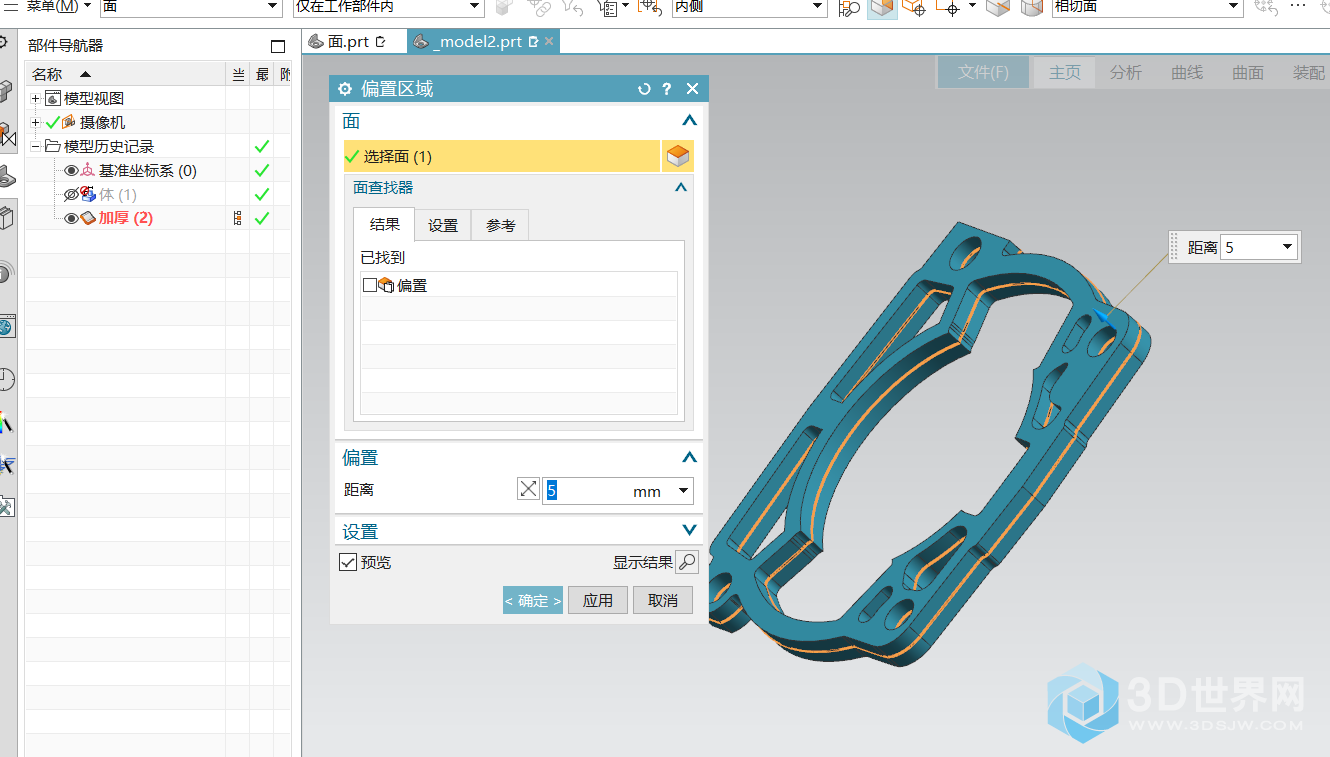The width and height of the screenshot is (1330, 757).
Task: Hide the 基准坐标系 (0) feature
Action: click(x=71, y=170)
